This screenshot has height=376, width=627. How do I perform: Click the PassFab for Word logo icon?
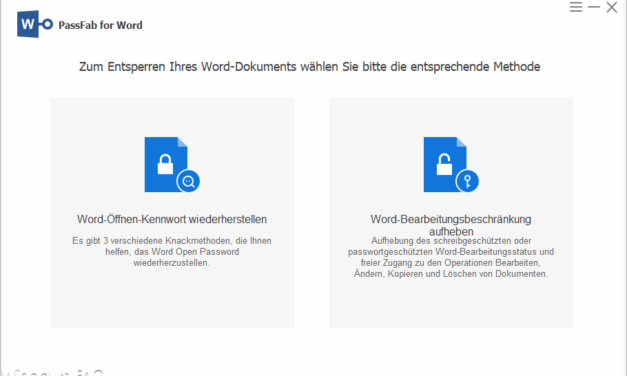point(35,24)
